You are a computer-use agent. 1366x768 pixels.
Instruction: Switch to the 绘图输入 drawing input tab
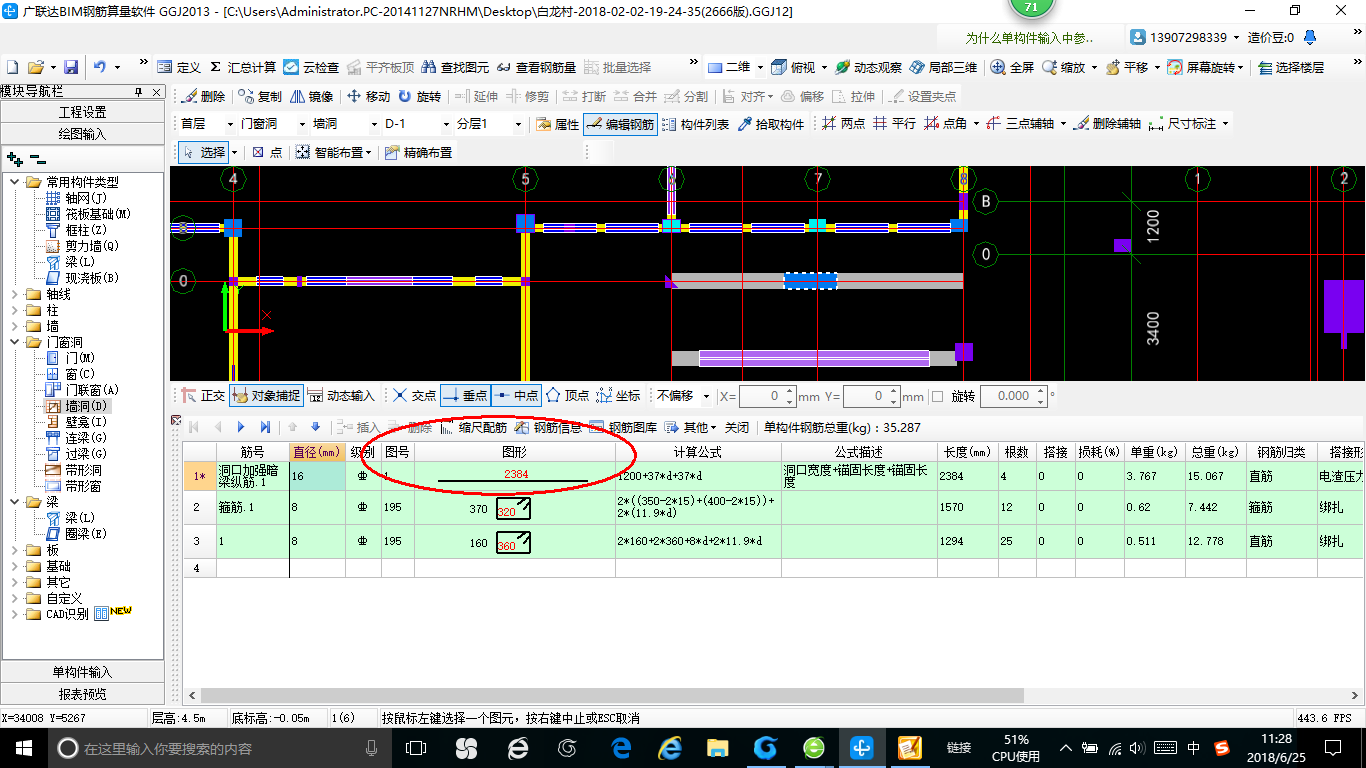pyautogui.click(x=82, y=133)
